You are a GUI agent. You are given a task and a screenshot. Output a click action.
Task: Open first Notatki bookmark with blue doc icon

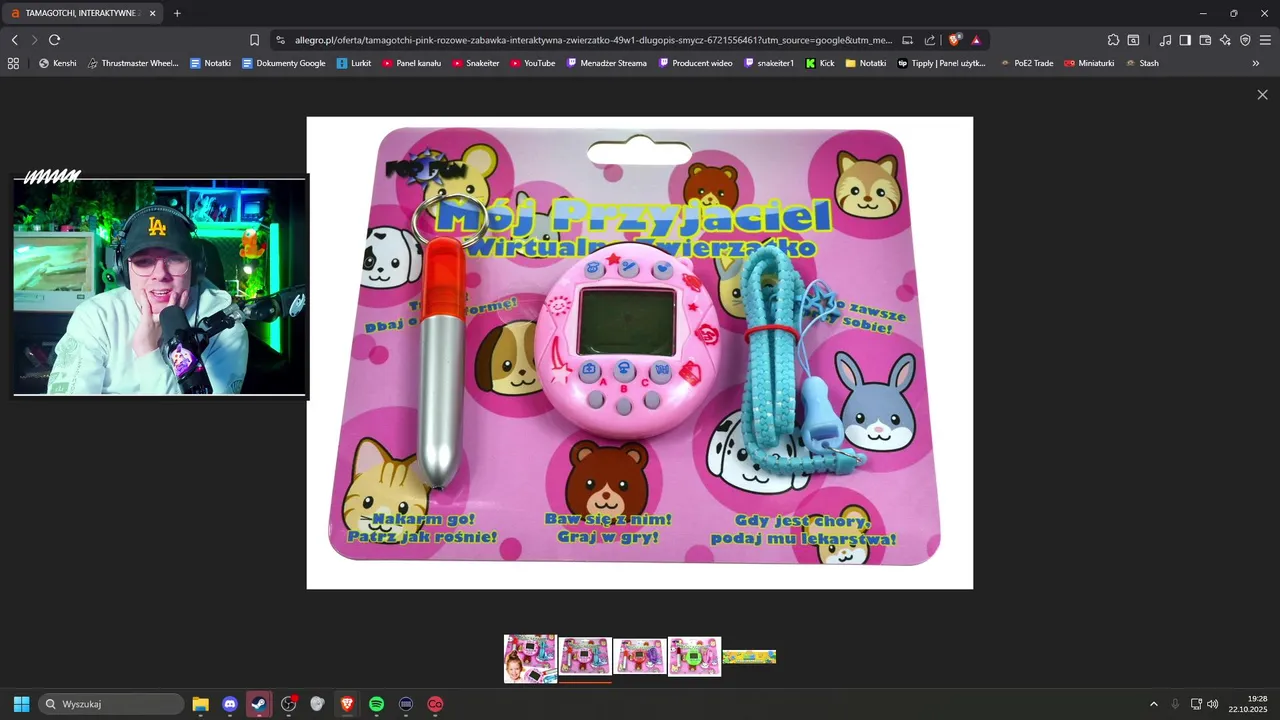pyautogui.click(x=210, y=63)
